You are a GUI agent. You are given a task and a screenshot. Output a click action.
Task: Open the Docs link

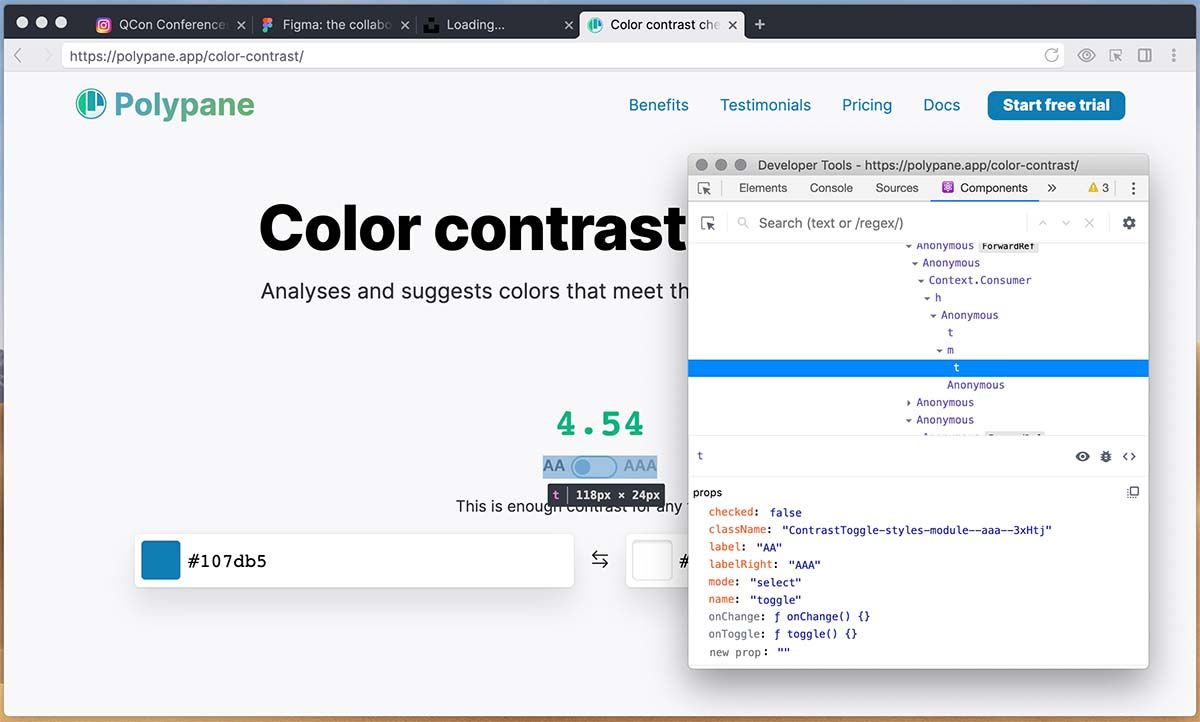(x=942, y=105)
